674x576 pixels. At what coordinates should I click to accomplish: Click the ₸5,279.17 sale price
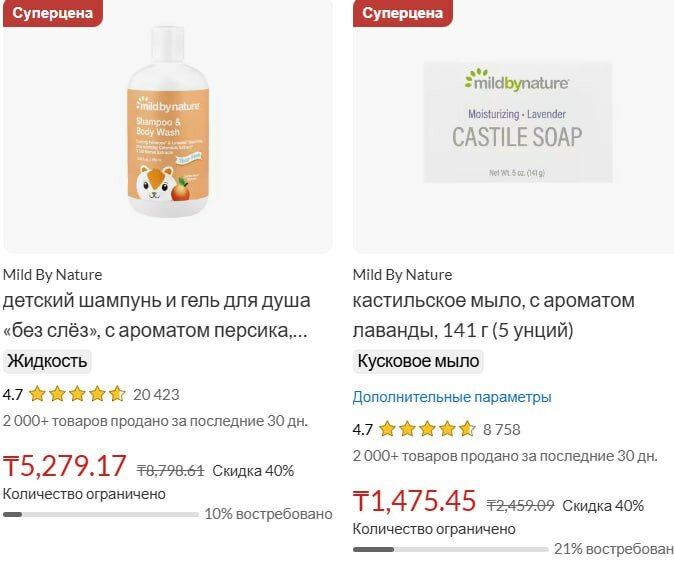(65, 467)
